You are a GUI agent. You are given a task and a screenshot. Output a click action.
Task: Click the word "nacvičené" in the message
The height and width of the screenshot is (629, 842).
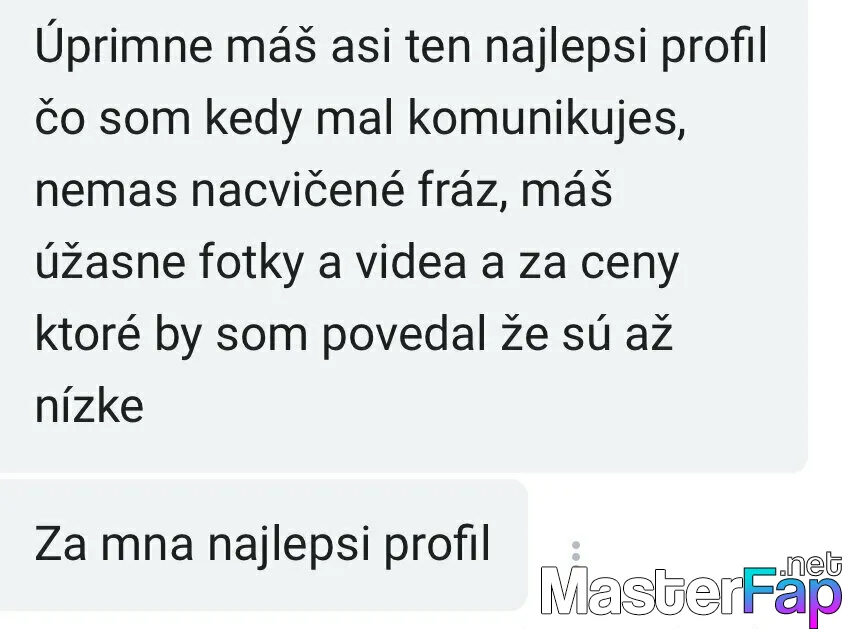[x=297, y=190]
